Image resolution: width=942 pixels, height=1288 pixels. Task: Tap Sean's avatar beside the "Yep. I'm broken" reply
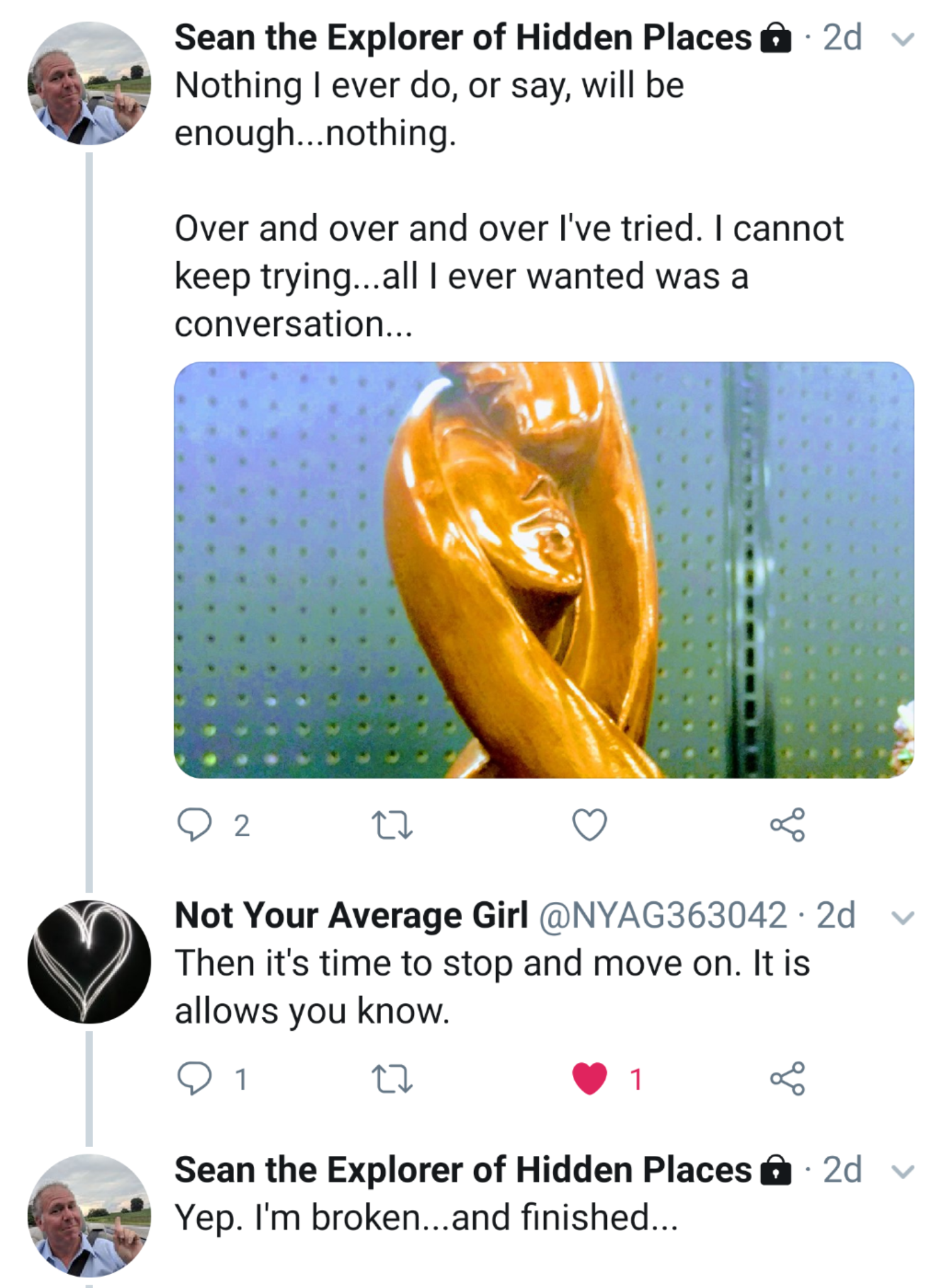(89, 1215)
